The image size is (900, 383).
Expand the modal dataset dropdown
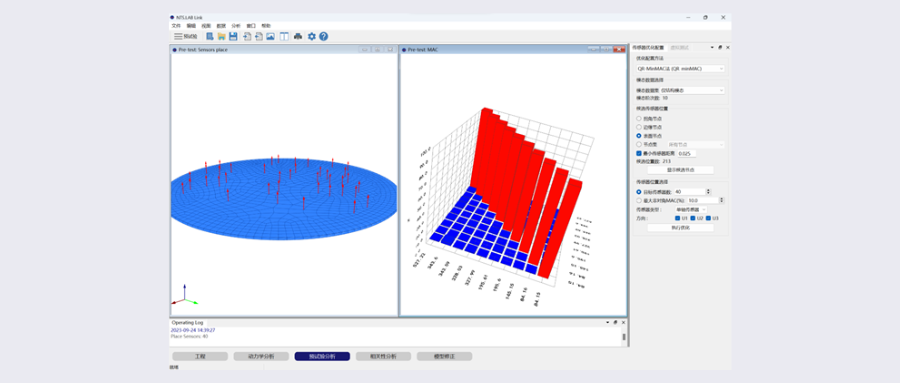[692, 90]
